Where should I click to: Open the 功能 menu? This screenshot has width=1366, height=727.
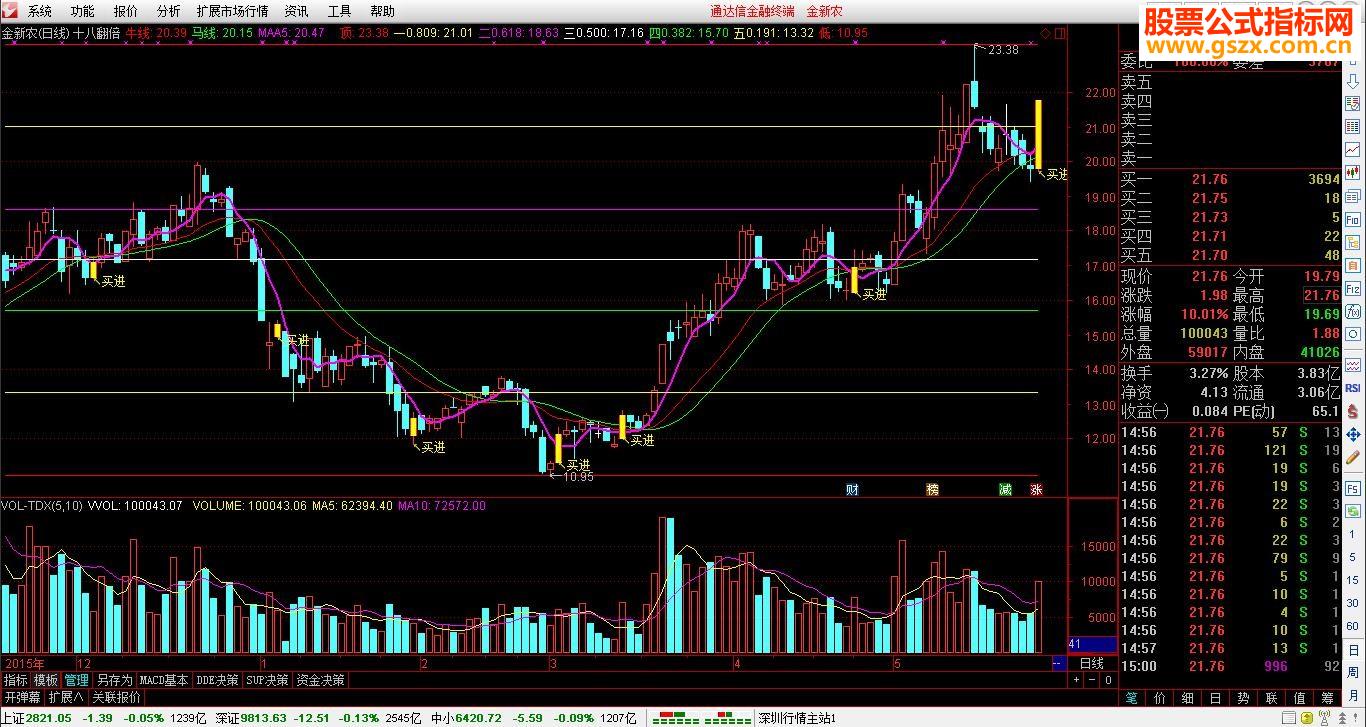[83, 11]
